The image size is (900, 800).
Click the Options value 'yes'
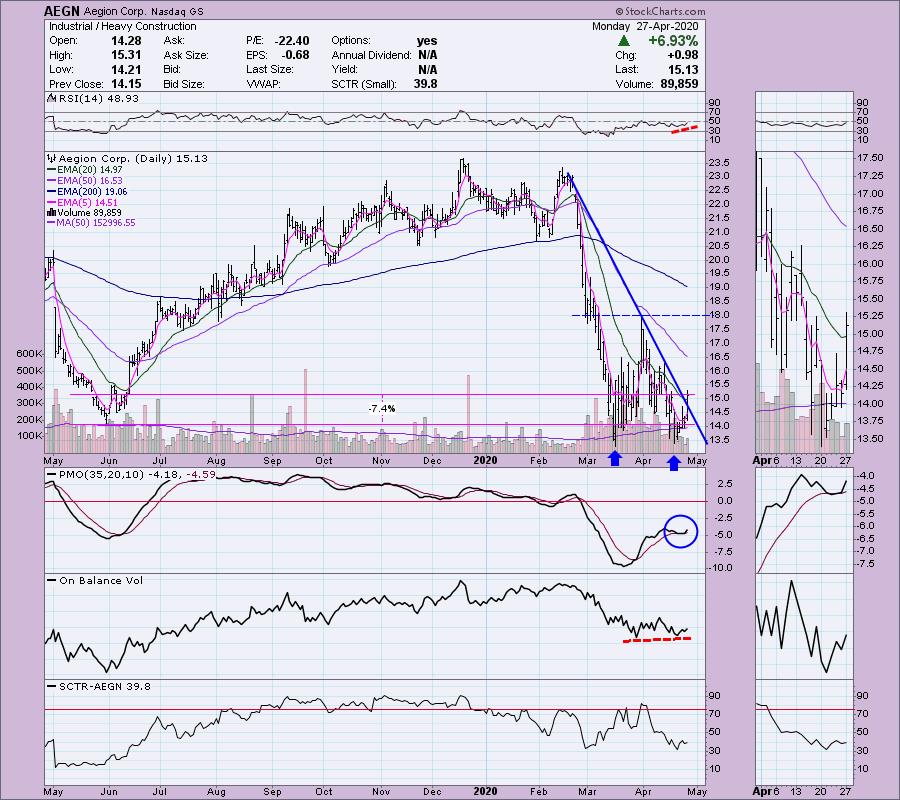(x=427, y=41)
